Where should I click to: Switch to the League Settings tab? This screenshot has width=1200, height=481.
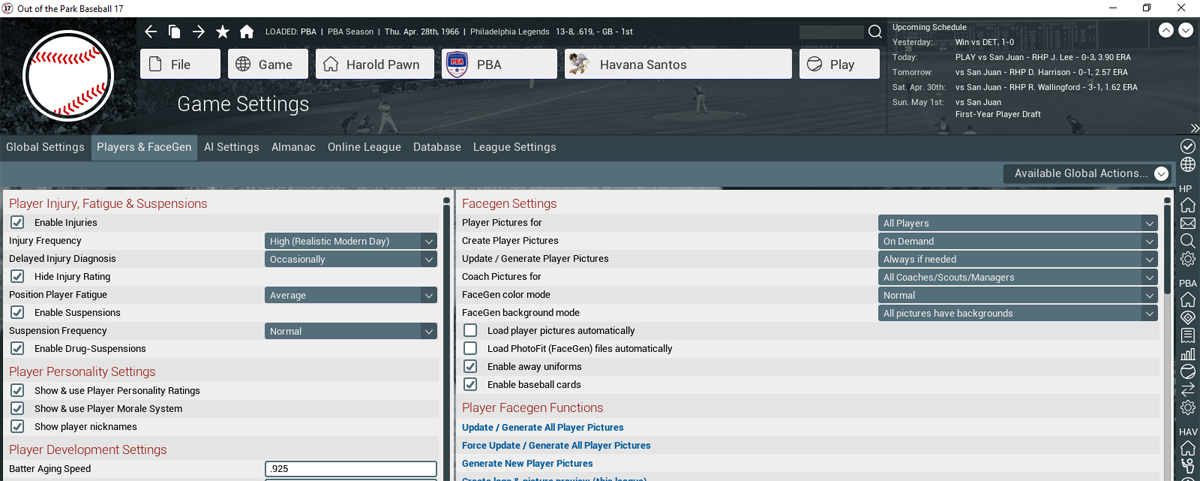514,147
